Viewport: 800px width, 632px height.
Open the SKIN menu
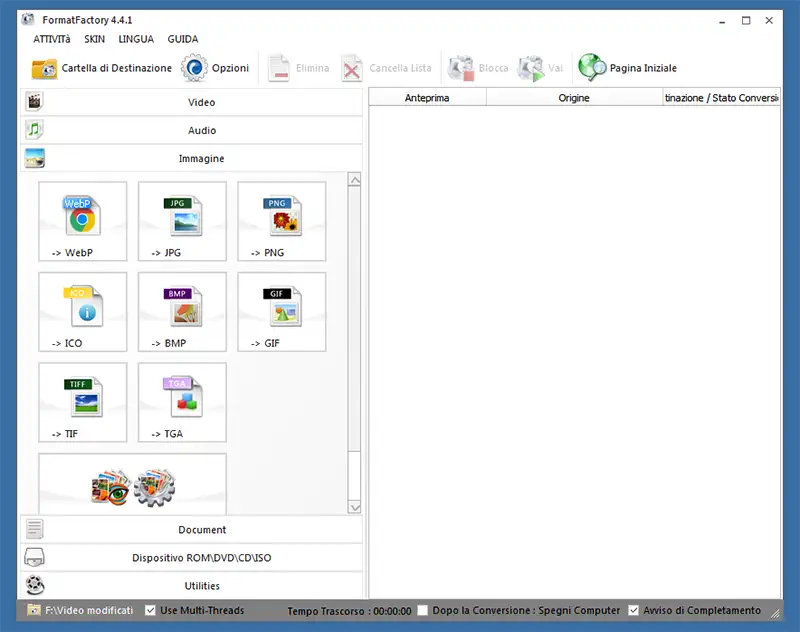(94, 39)
